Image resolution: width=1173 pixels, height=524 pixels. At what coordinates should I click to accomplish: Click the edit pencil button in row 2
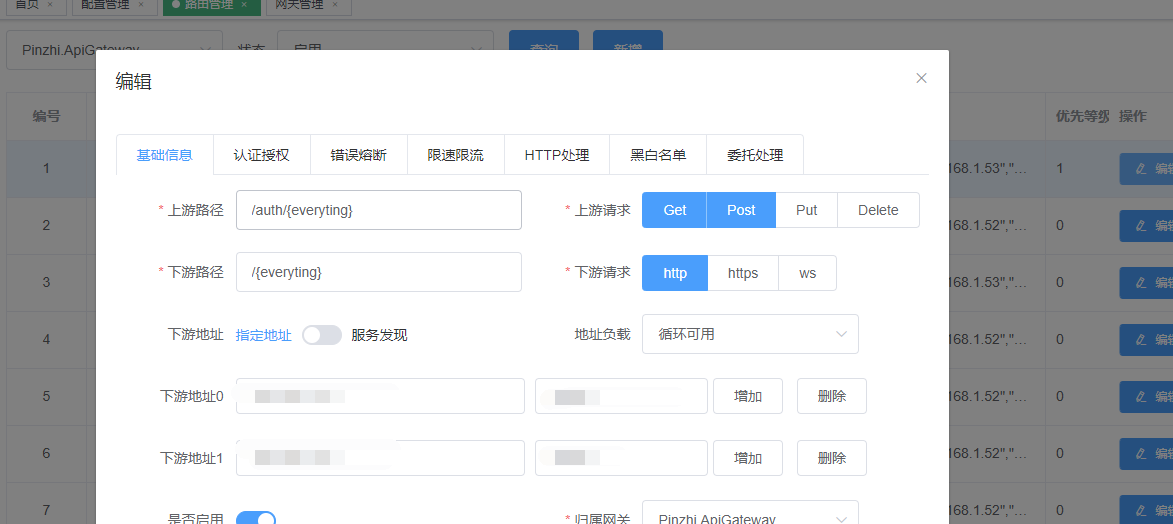(1146, 225)
